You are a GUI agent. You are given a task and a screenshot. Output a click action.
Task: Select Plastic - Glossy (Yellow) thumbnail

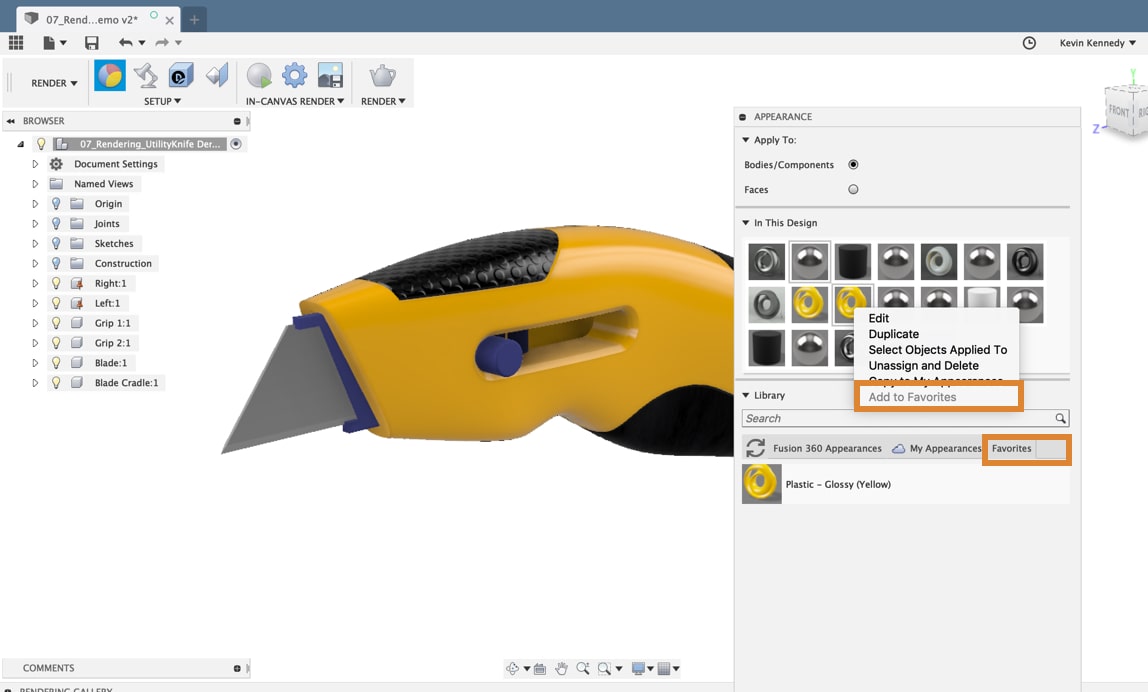pos(761,484)
